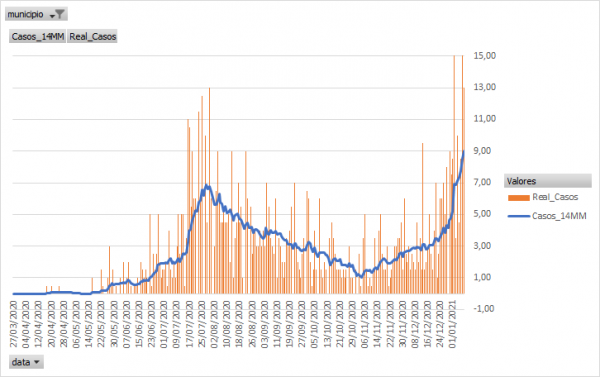Click the 29/10/2020 date axis label

(352, 324)
